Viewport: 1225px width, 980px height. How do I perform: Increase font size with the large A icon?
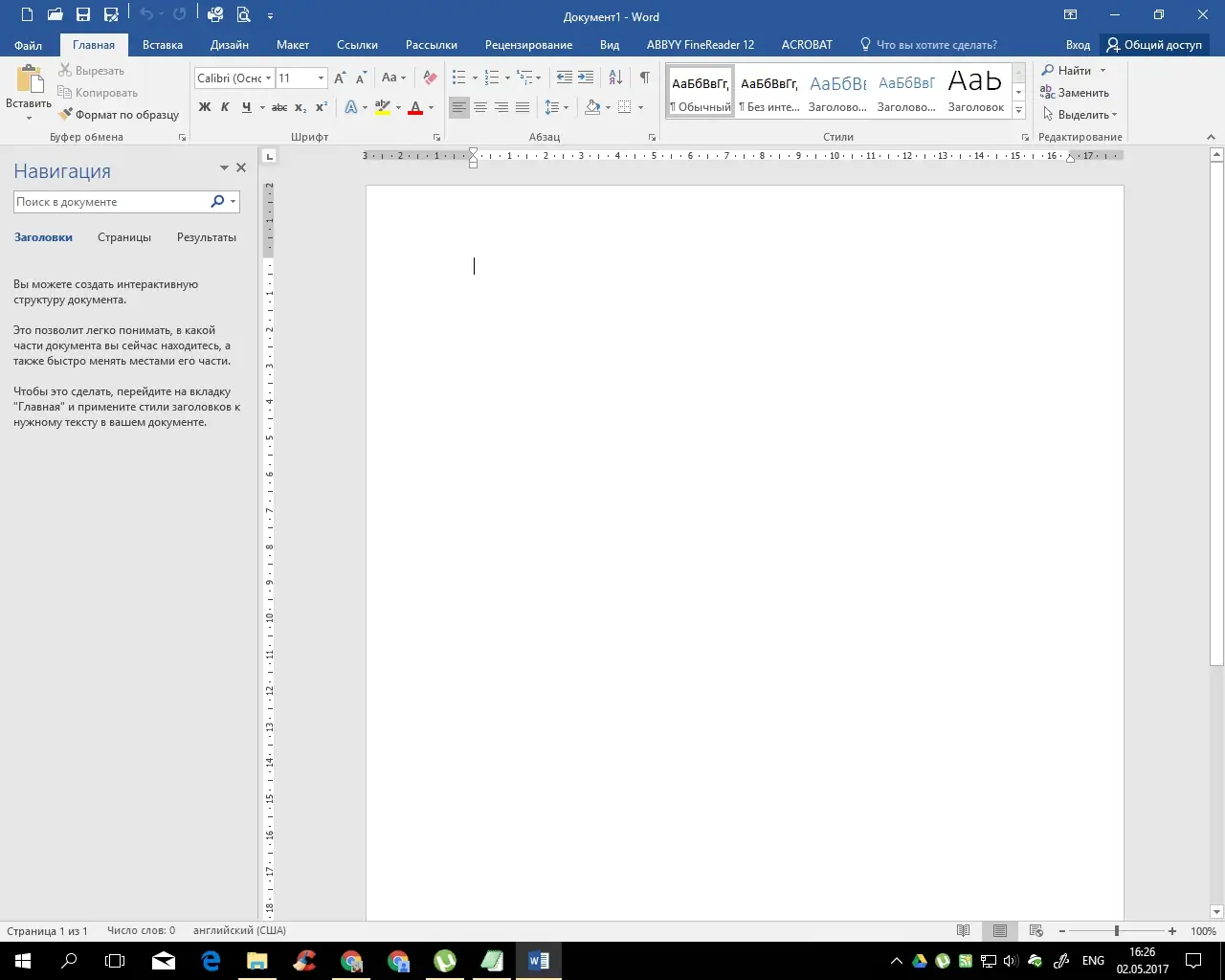(340, 78)
